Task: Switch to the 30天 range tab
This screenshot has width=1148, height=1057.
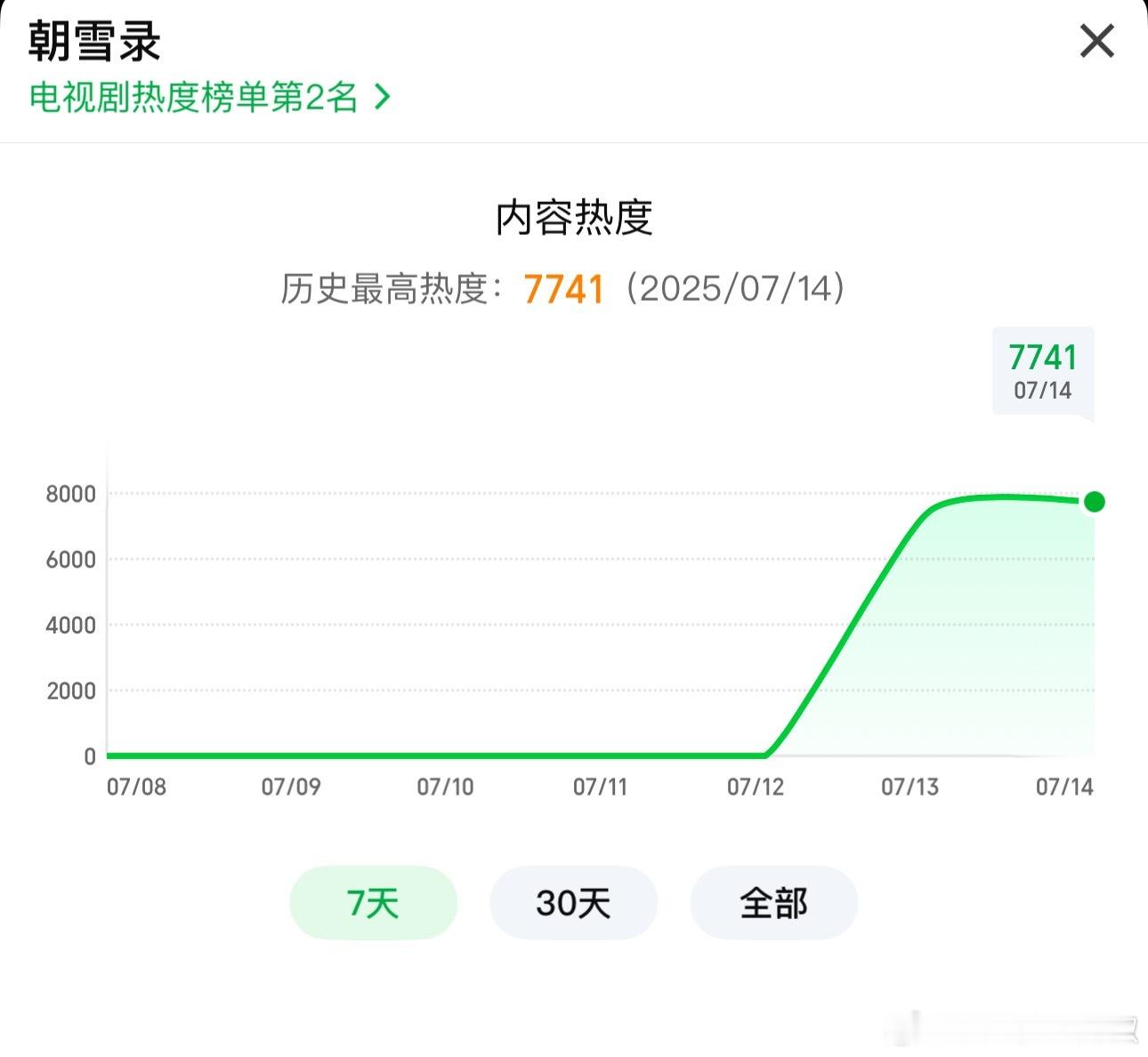Action: (x=573, y=903)
